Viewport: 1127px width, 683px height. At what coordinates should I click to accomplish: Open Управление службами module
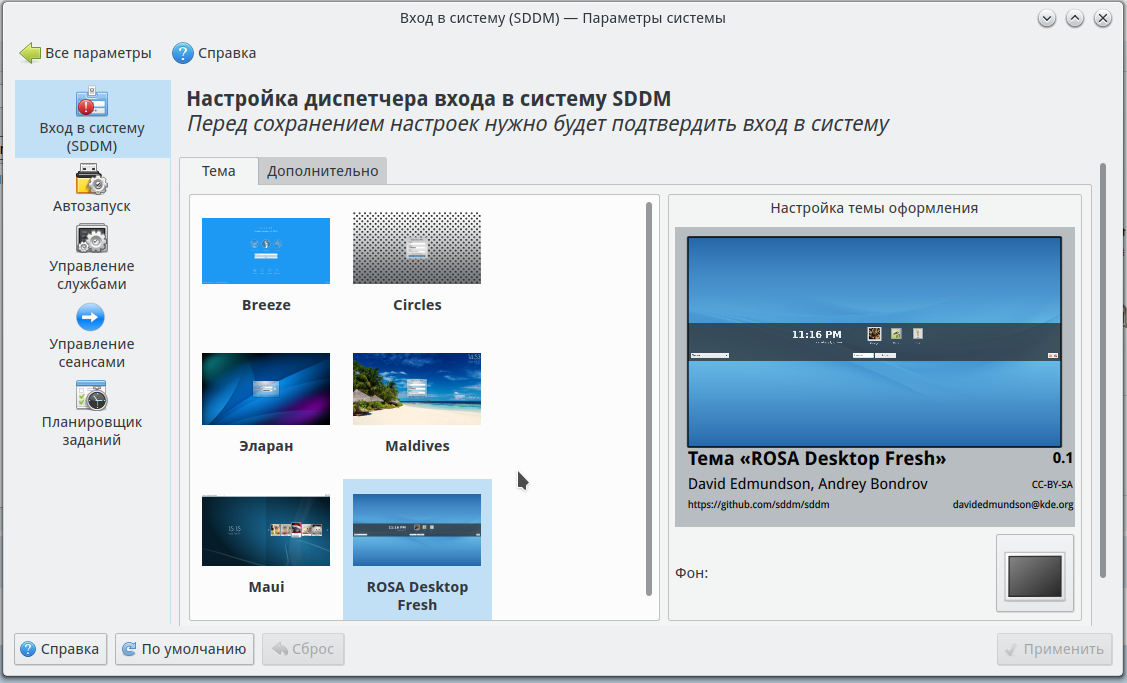tap(92, 257)
